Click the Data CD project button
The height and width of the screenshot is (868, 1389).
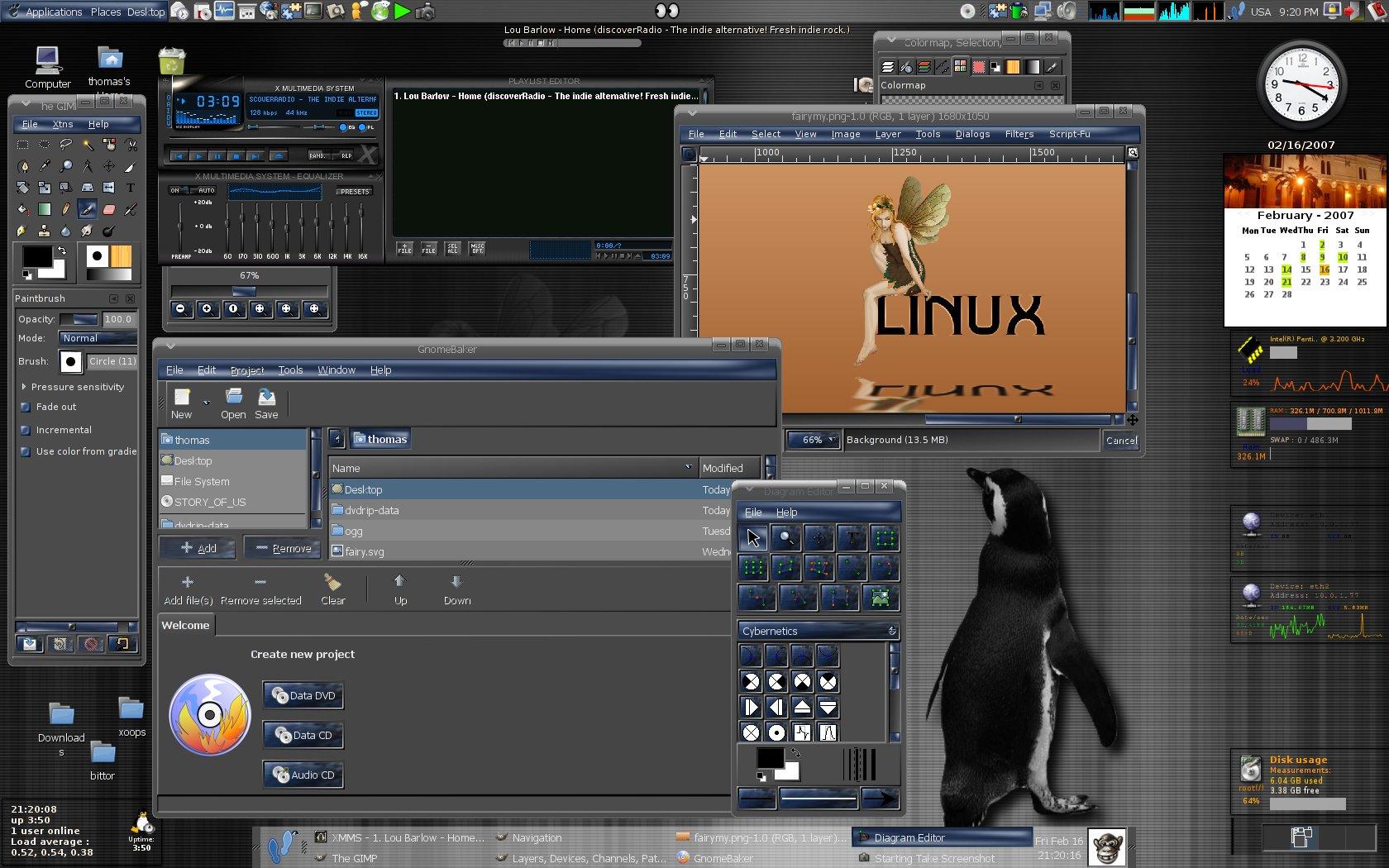click(303, 735)
